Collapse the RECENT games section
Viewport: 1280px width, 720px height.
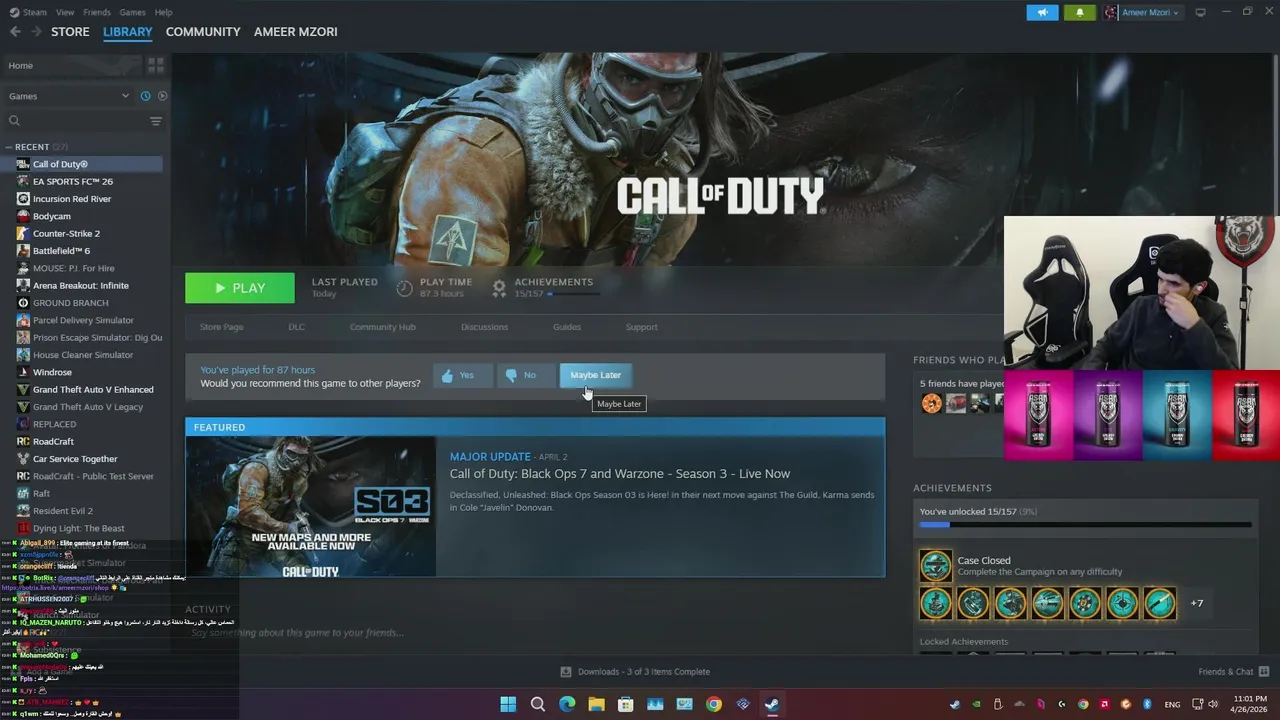tap(9, 147)
